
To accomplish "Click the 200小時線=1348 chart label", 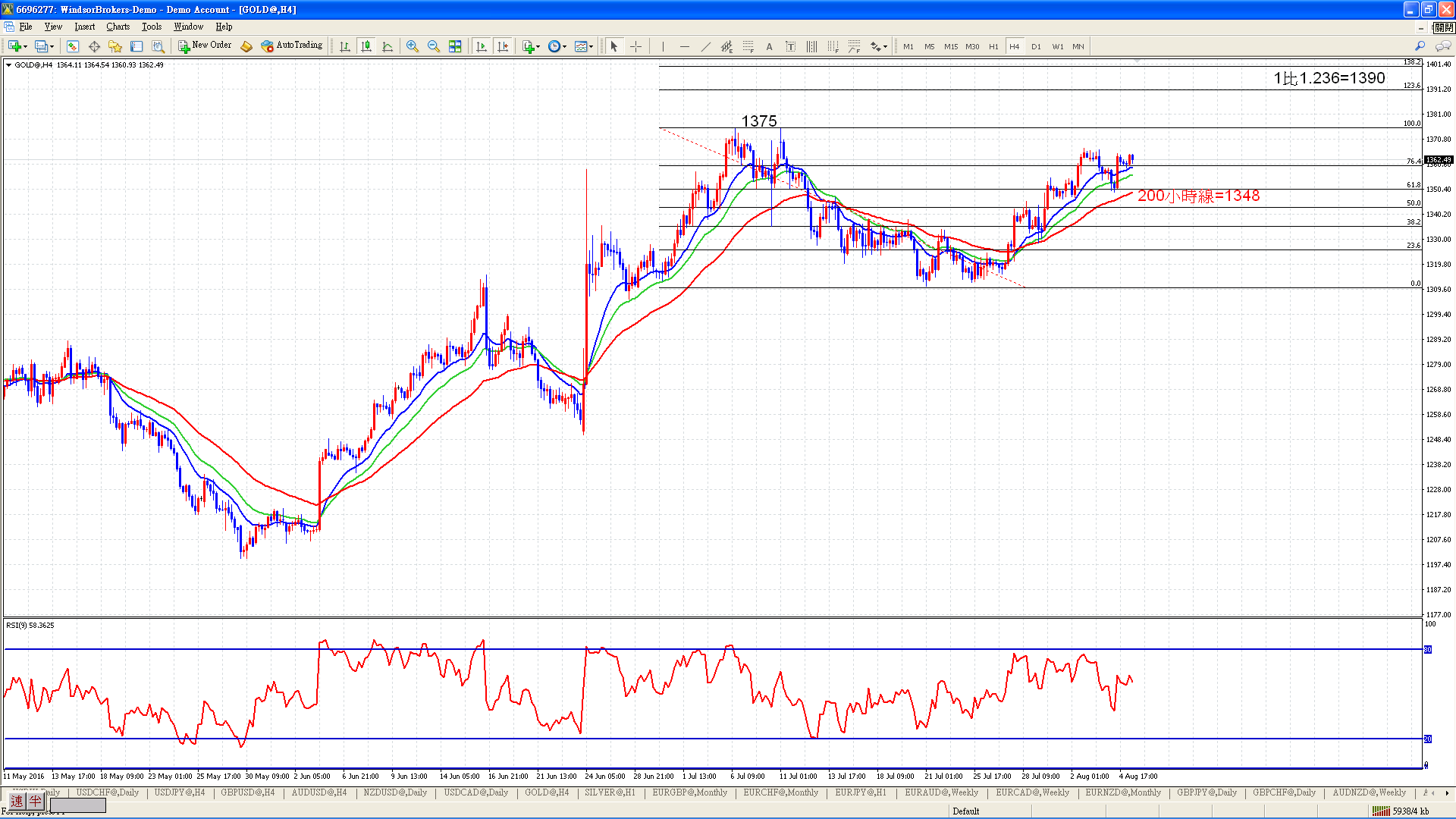I will coord(1198,196).
